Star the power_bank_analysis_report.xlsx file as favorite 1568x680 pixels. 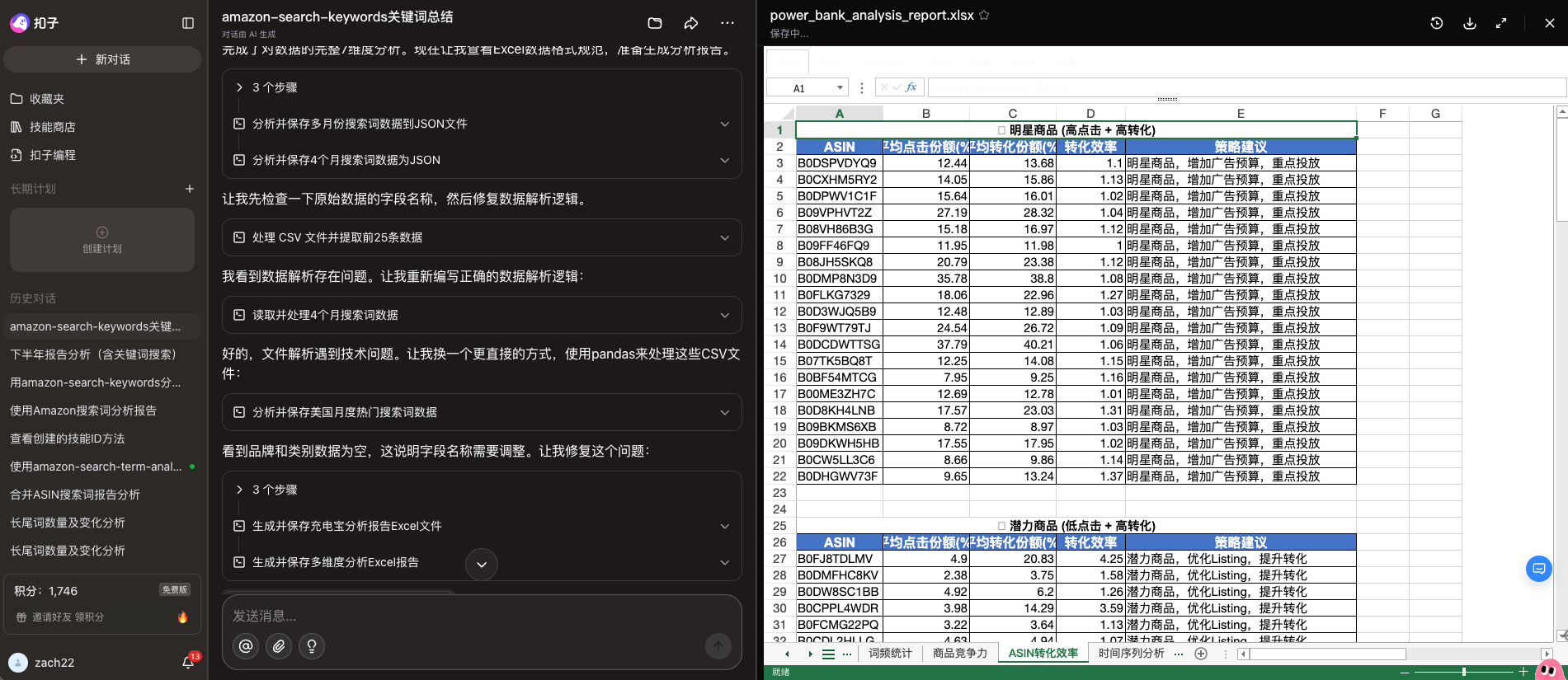[984, 15]
